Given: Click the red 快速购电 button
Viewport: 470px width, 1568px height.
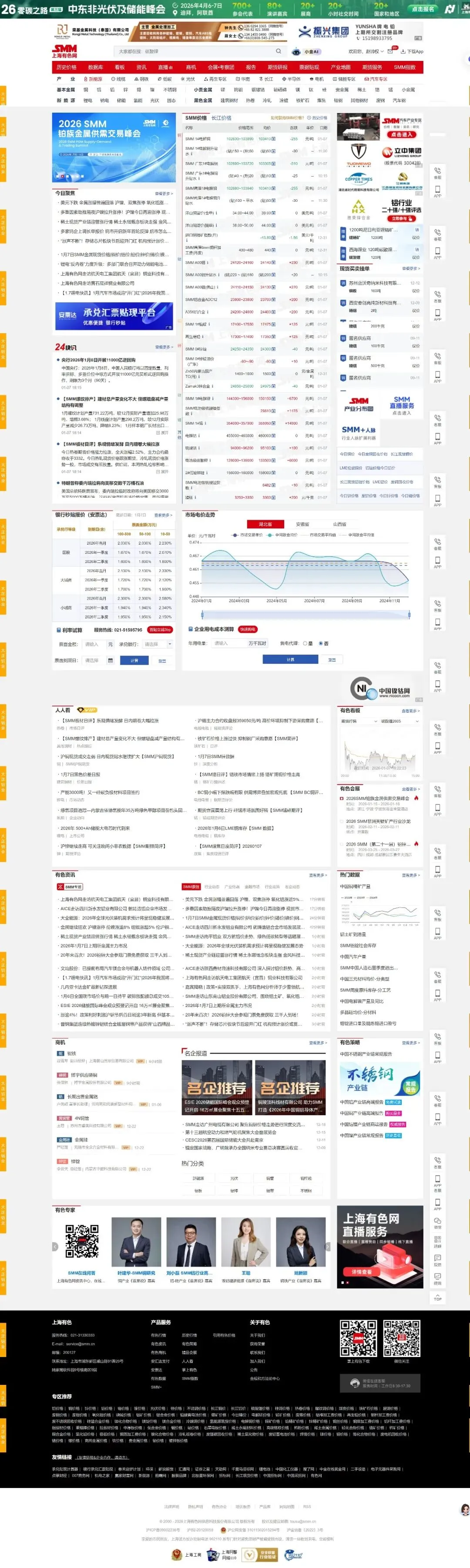Looking at the screenshot, I should pyautogui.click(x=247, y=629).
